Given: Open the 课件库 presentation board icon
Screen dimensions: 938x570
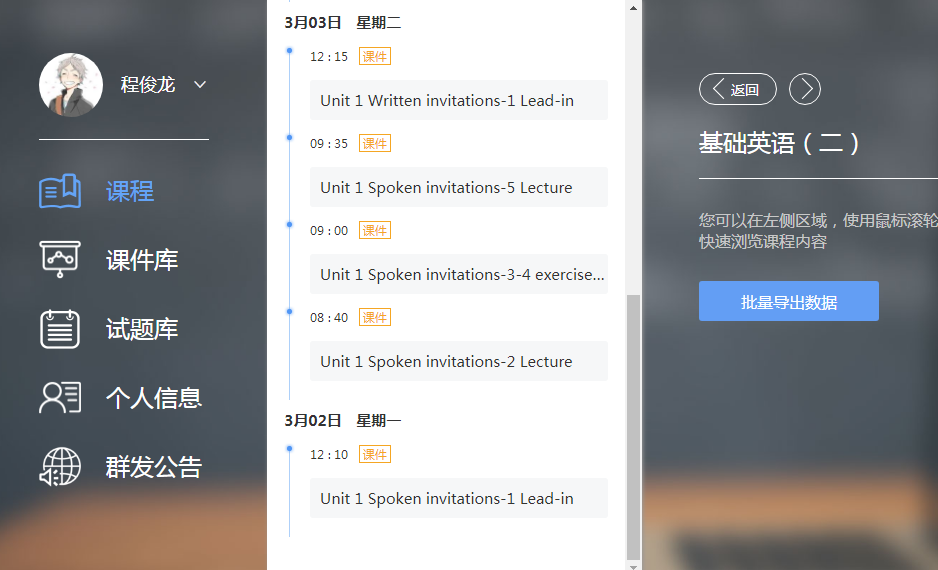Looking at the screenshot, I should [60, 259].
